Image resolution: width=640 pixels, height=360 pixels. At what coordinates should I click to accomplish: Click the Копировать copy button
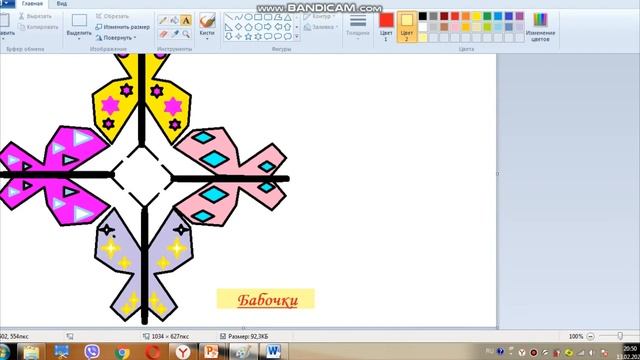(38, 27)
